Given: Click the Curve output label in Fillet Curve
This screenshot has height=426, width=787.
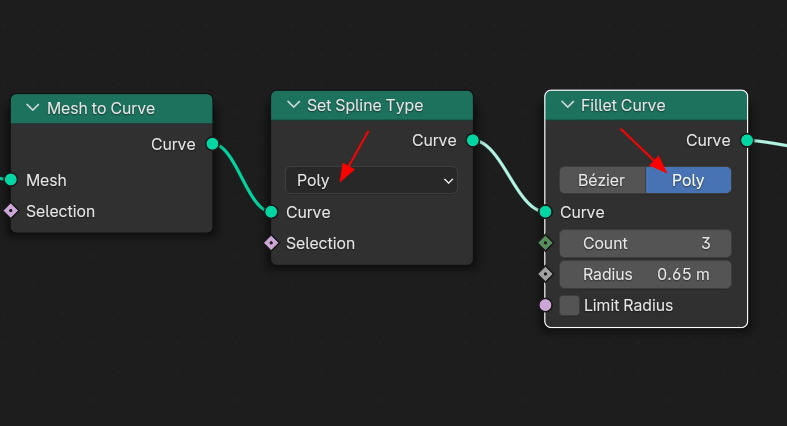Looking at the screenshot, I should pos(708,140).
